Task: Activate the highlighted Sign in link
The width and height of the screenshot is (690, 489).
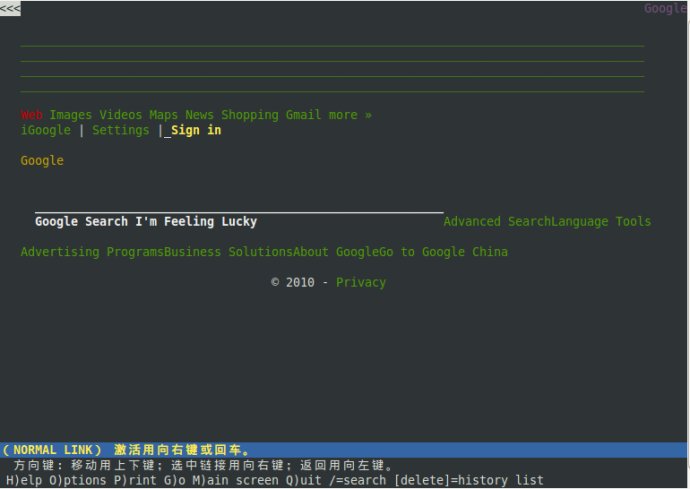Action: (x=196, y=130)
